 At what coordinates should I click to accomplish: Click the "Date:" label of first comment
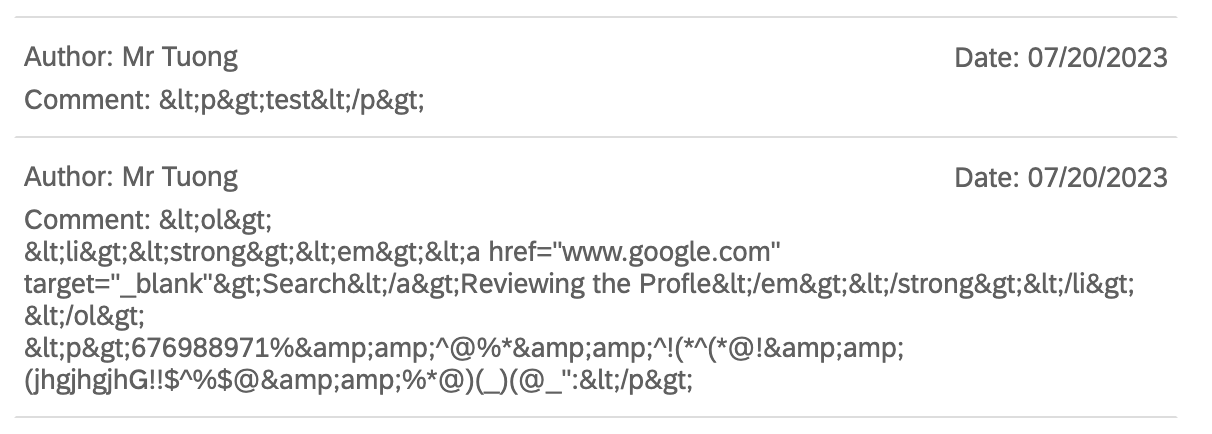pos(988,58)
